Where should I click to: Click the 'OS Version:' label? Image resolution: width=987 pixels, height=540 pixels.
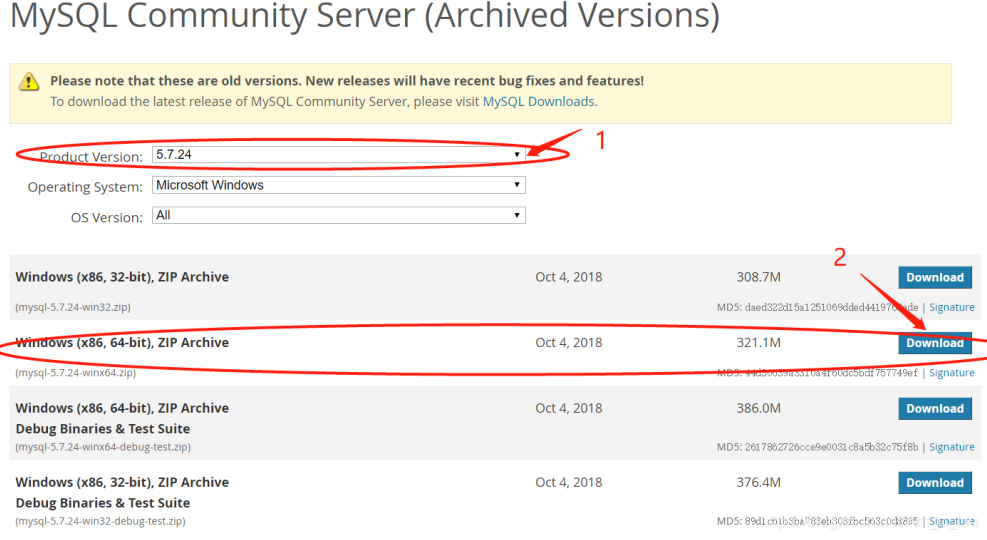tap(107, 217)
